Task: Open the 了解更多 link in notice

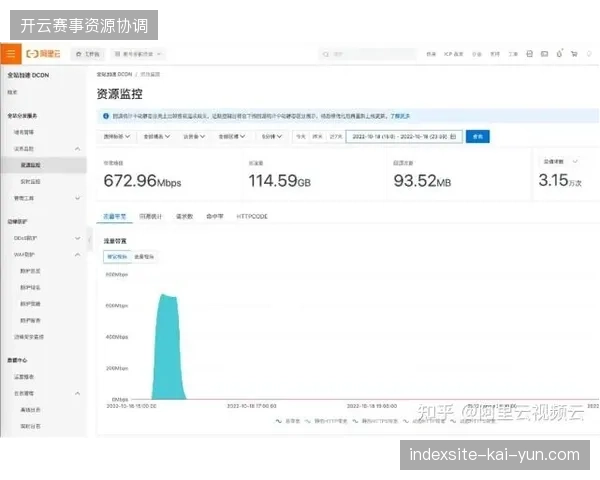Action: point(400,116)
